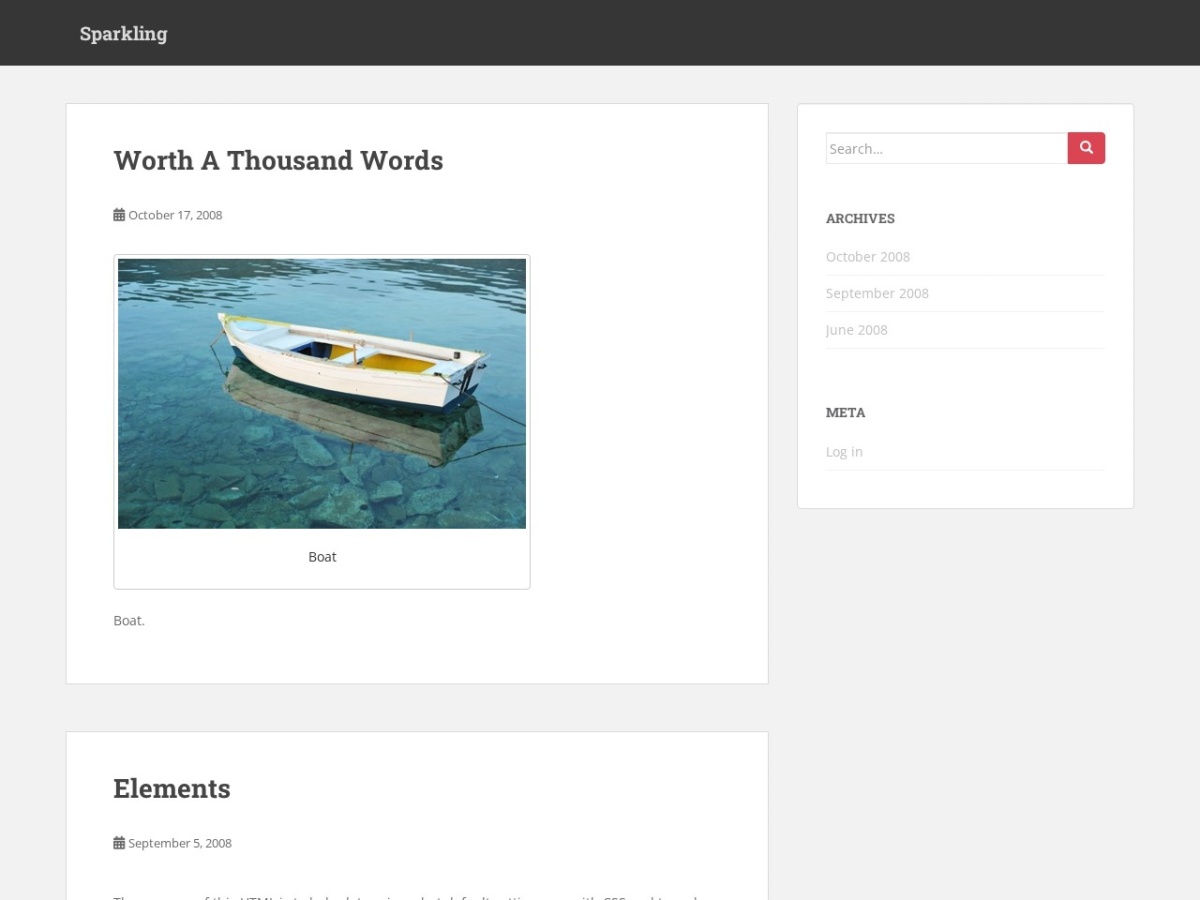This screenshot has height=900, width=1200.
Task: Click the Boat. paragraph text
Action: (129, 621)
